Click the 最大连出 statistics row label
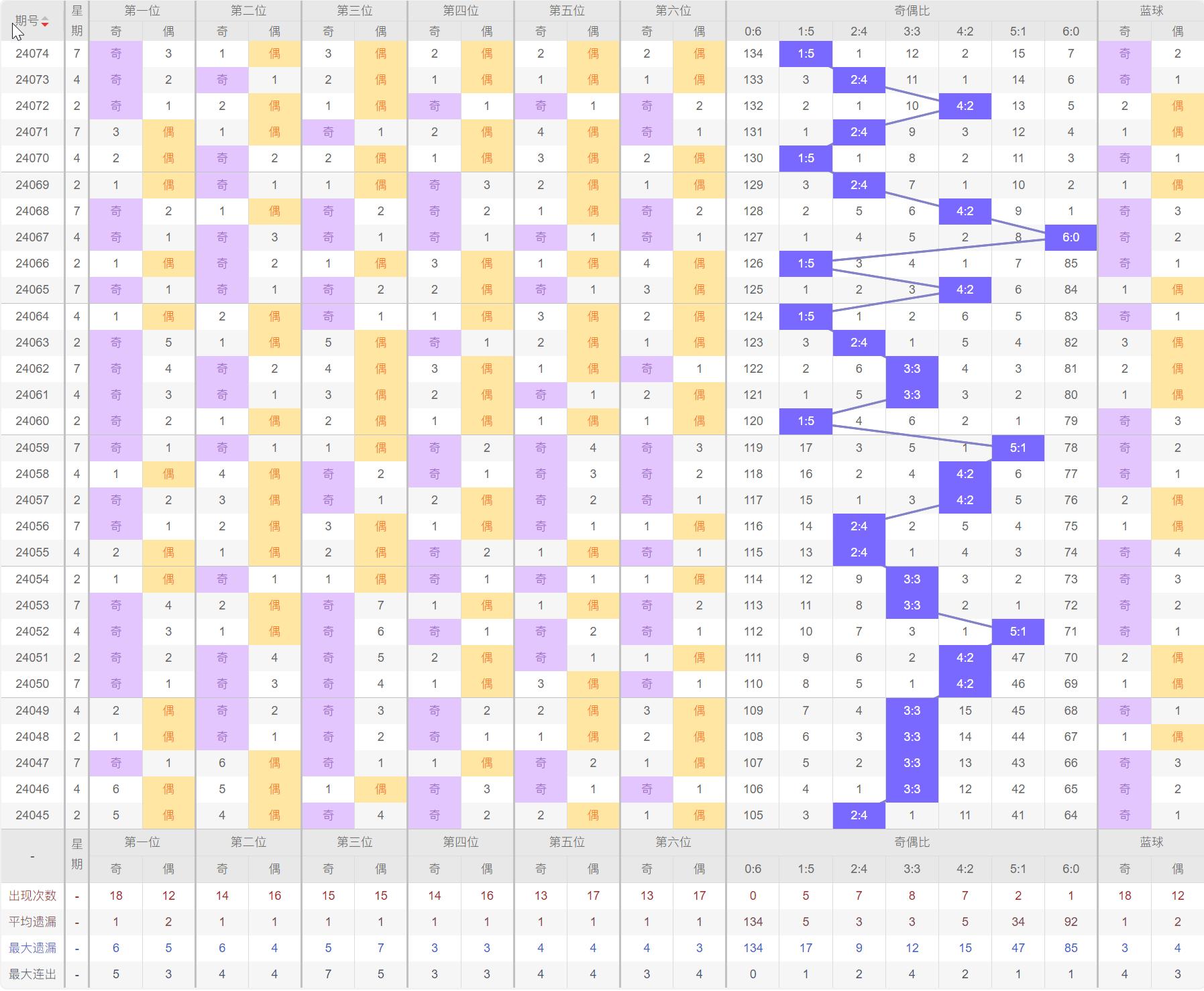 pyautogui.click(x=32, y=974)
